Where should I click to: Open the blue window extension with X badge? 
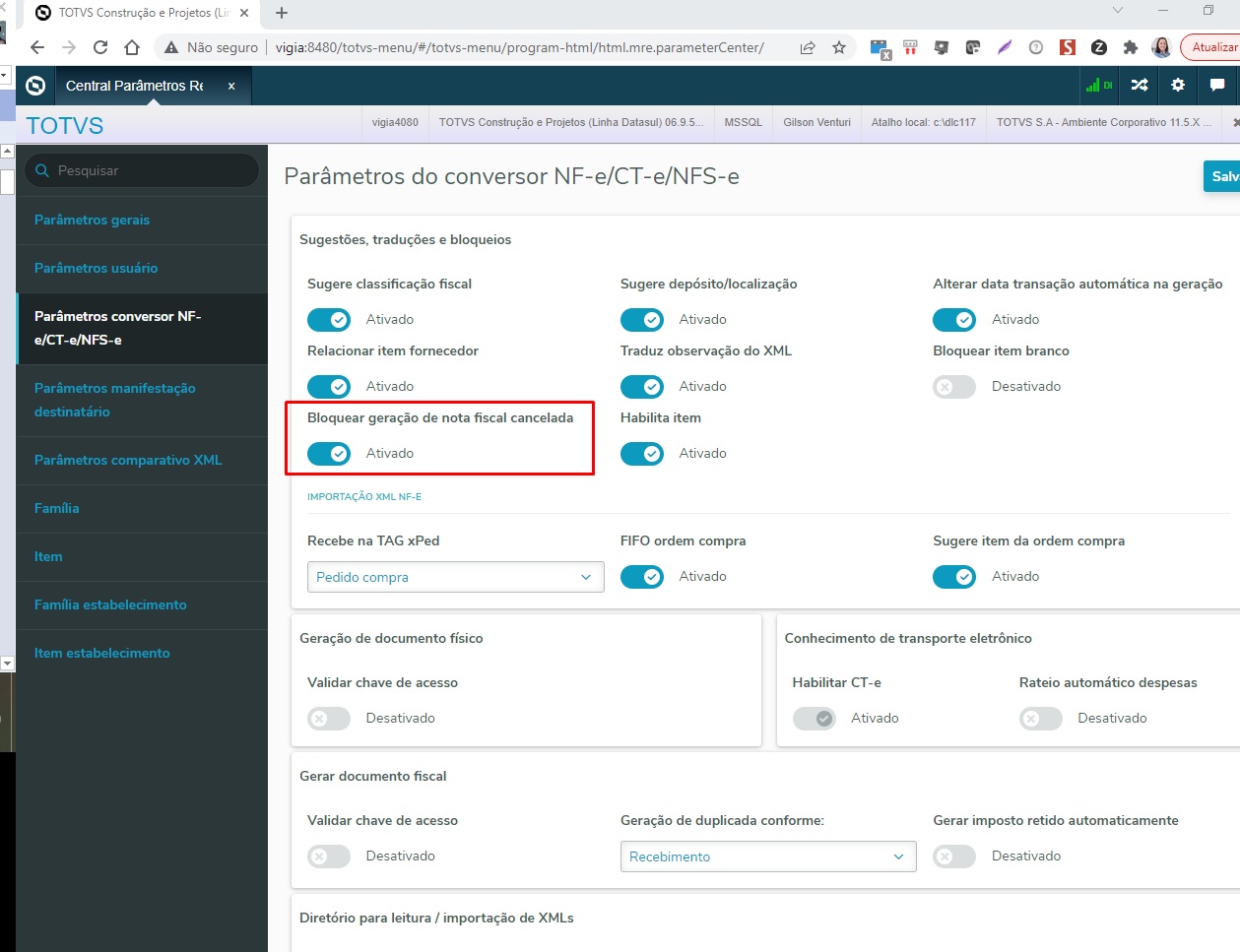(881, 48)
